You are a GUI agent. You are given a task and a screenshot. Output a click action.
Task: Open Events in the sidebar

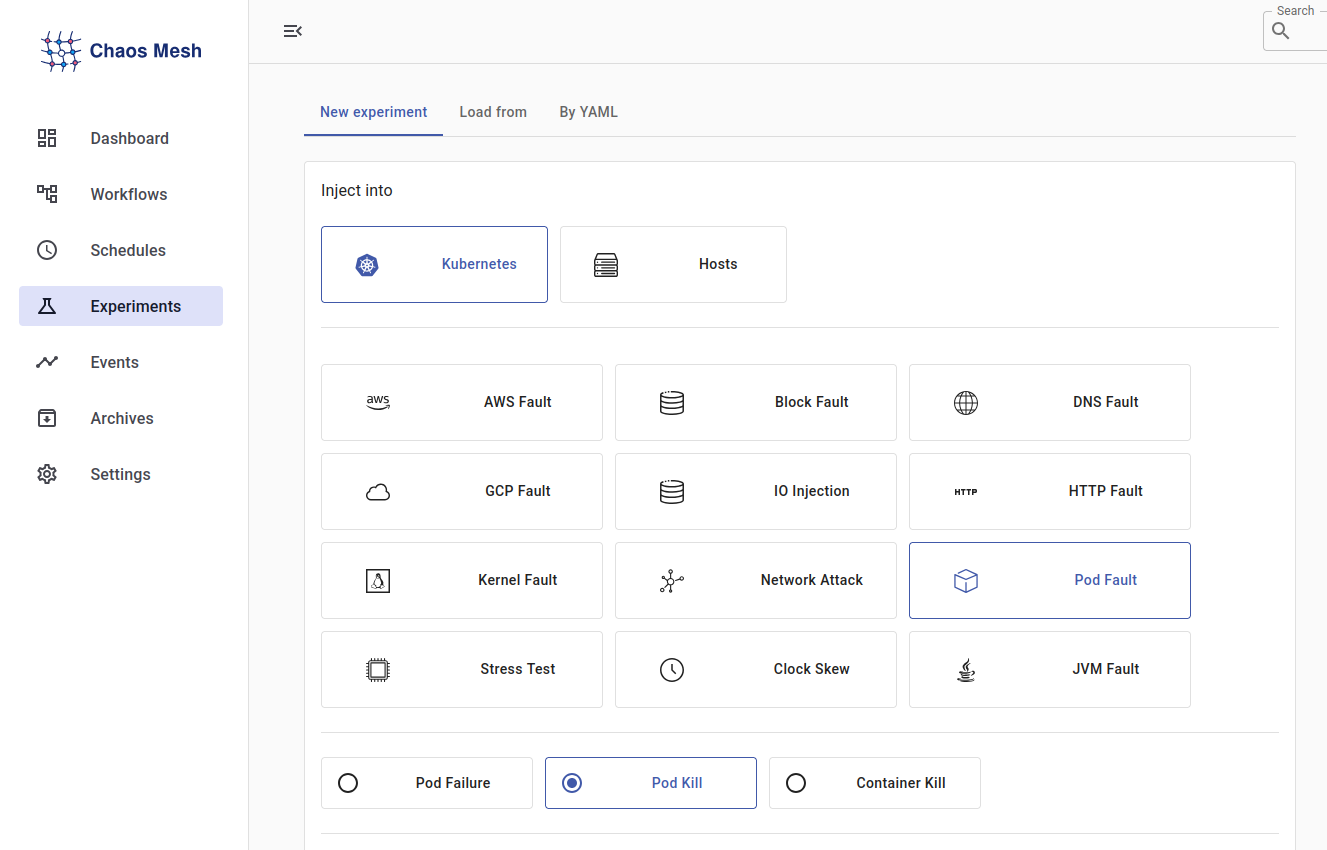pos(121,362)
